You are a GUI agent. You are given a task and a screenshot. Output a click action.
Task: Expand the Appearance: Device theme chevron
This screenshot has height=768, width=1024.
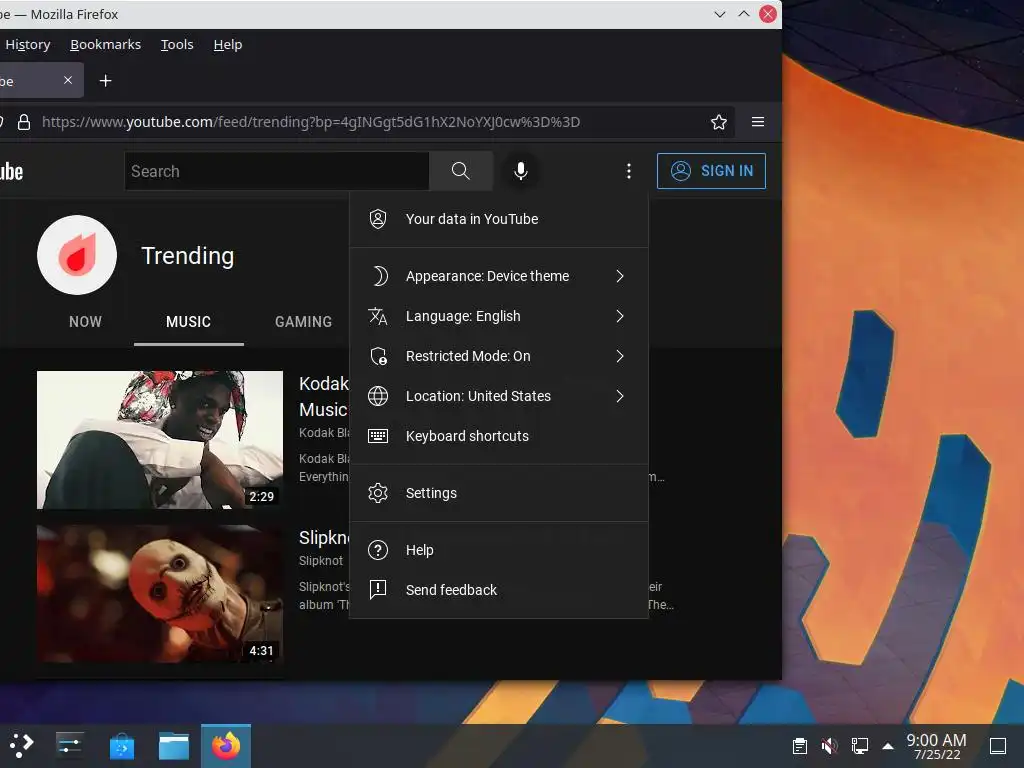[620, 276]
